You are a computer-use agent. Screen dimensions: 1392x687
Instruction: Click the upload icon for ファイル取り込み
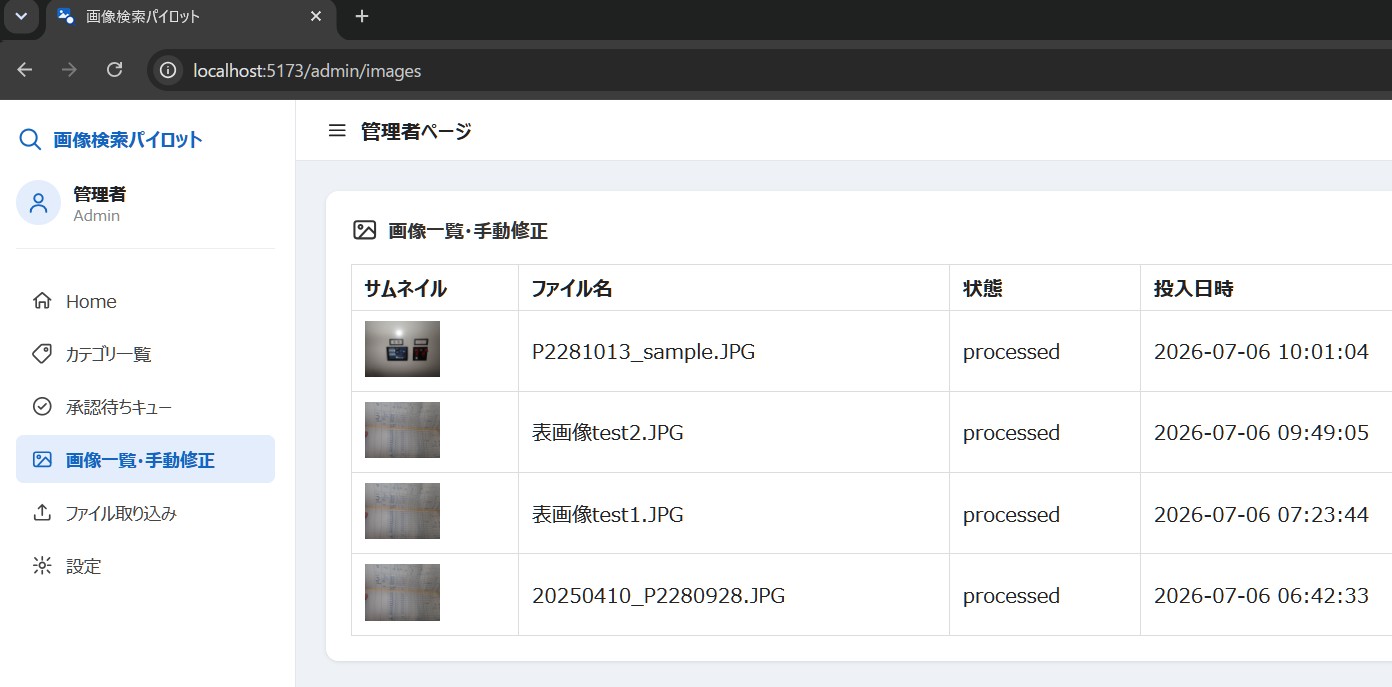42,513
